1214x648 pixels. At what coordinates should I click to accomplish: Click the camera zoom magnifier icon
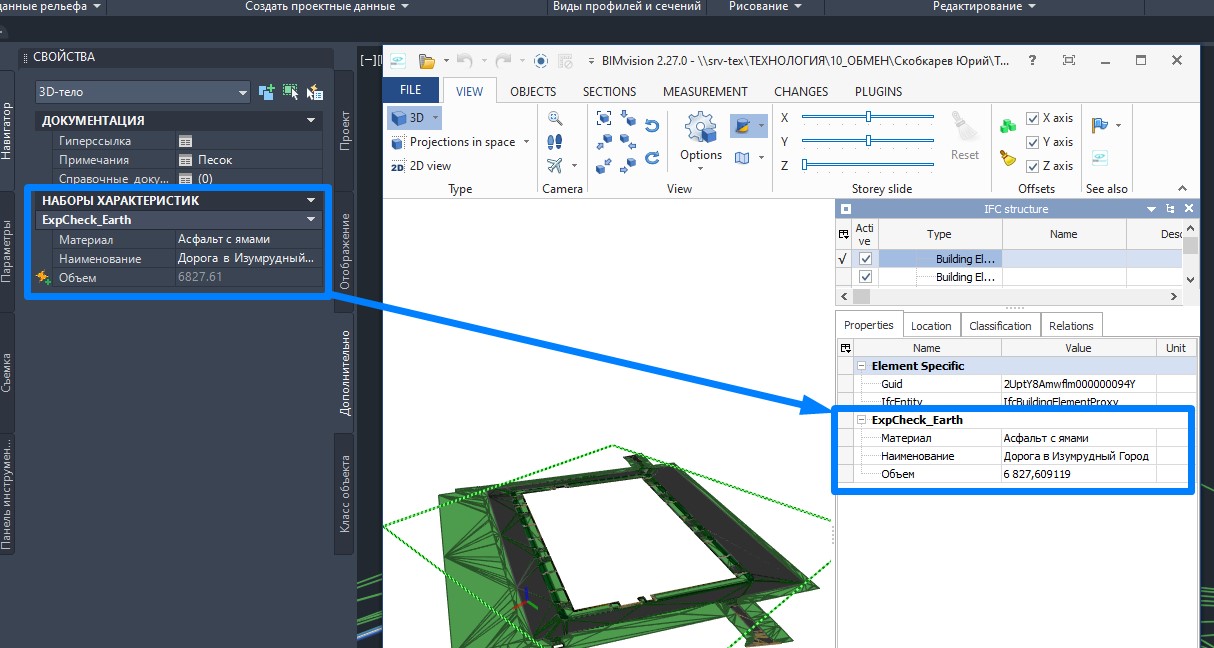click(555, 118)
